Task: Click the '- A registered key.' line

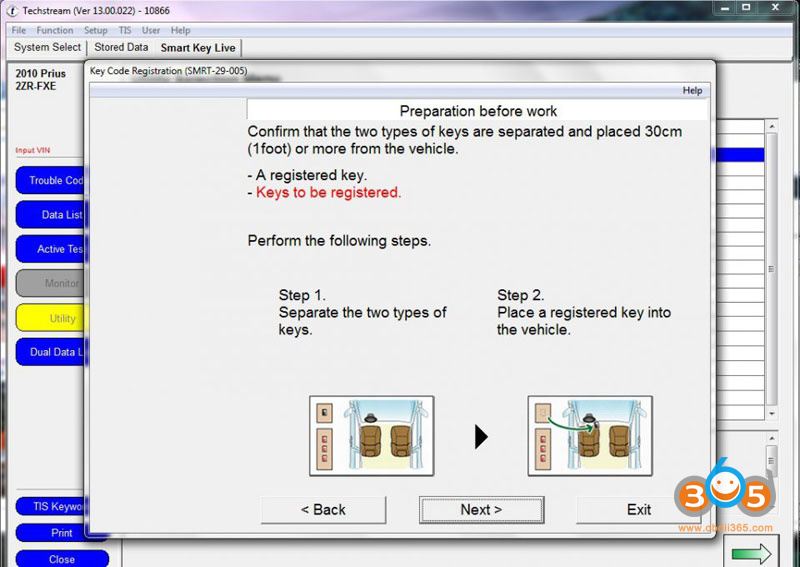Action: coord(307,175)
